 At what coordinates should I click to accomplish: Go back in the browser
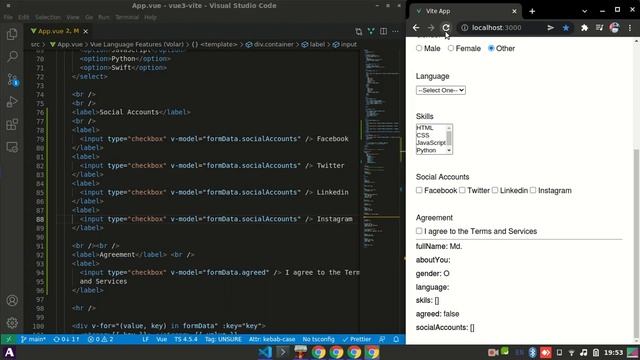click(x=416, y=28)
